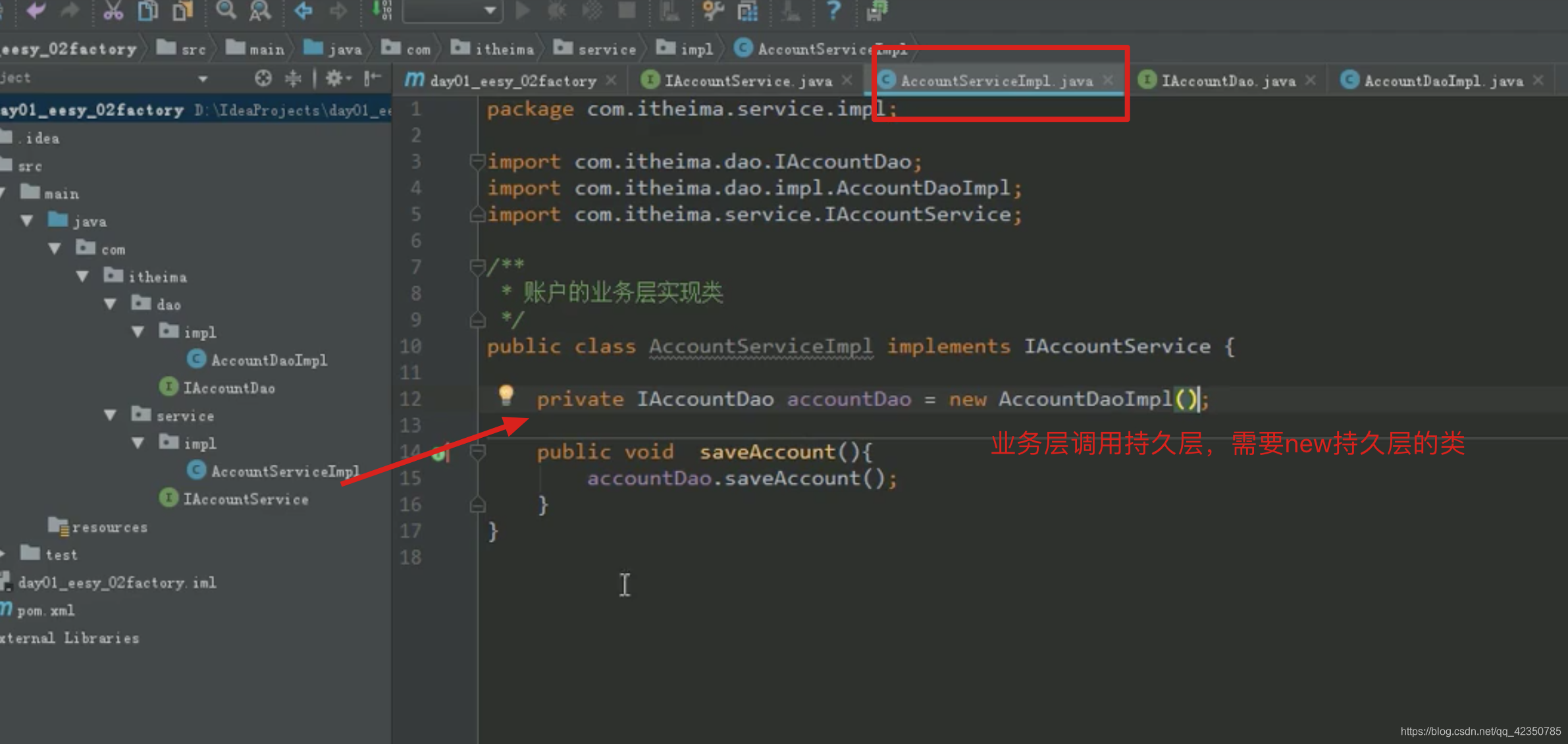Select day01_eesy_02factory.iml in the tree

(x=109, y=582)
